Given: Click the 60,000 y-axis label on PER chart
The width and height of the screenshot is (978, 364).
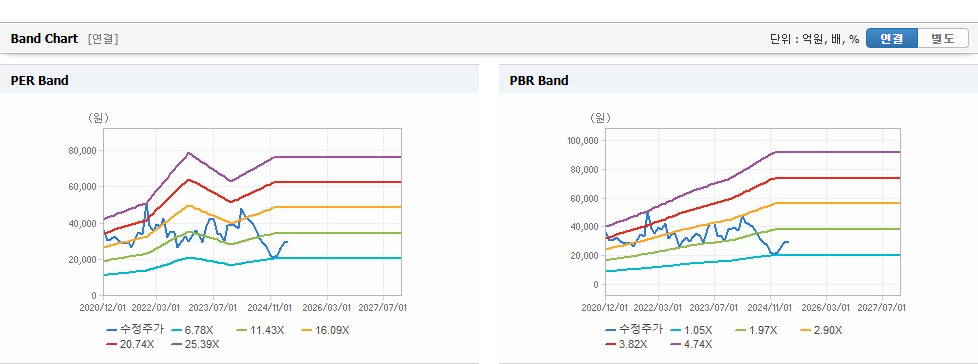Looking at the screenshot, I should (82, 186).
